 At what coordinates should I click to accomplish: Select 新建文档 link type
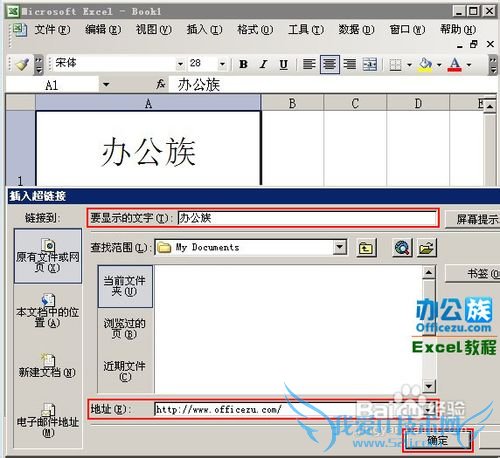48,366
